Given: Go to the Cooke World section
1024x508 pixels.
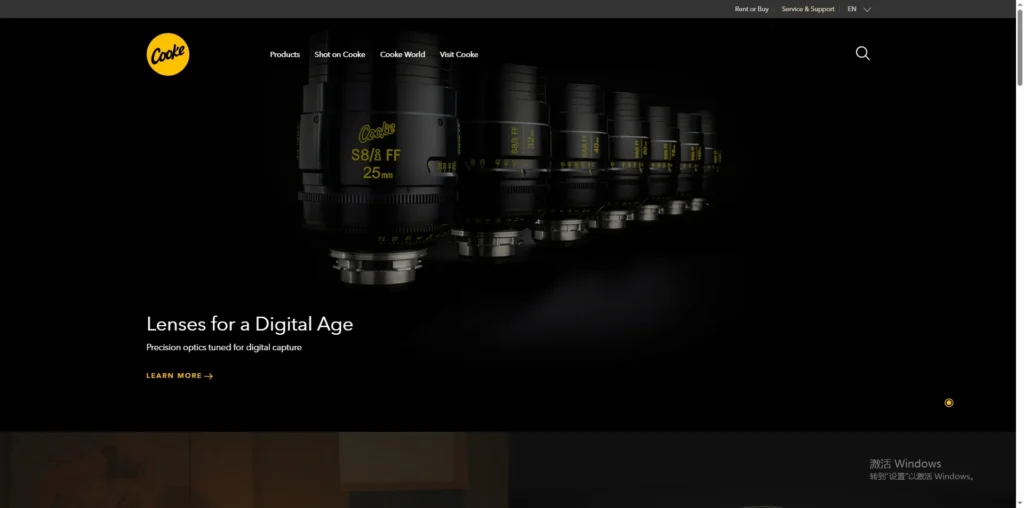Looking at the screenshot, I should [x=402, y=54].
